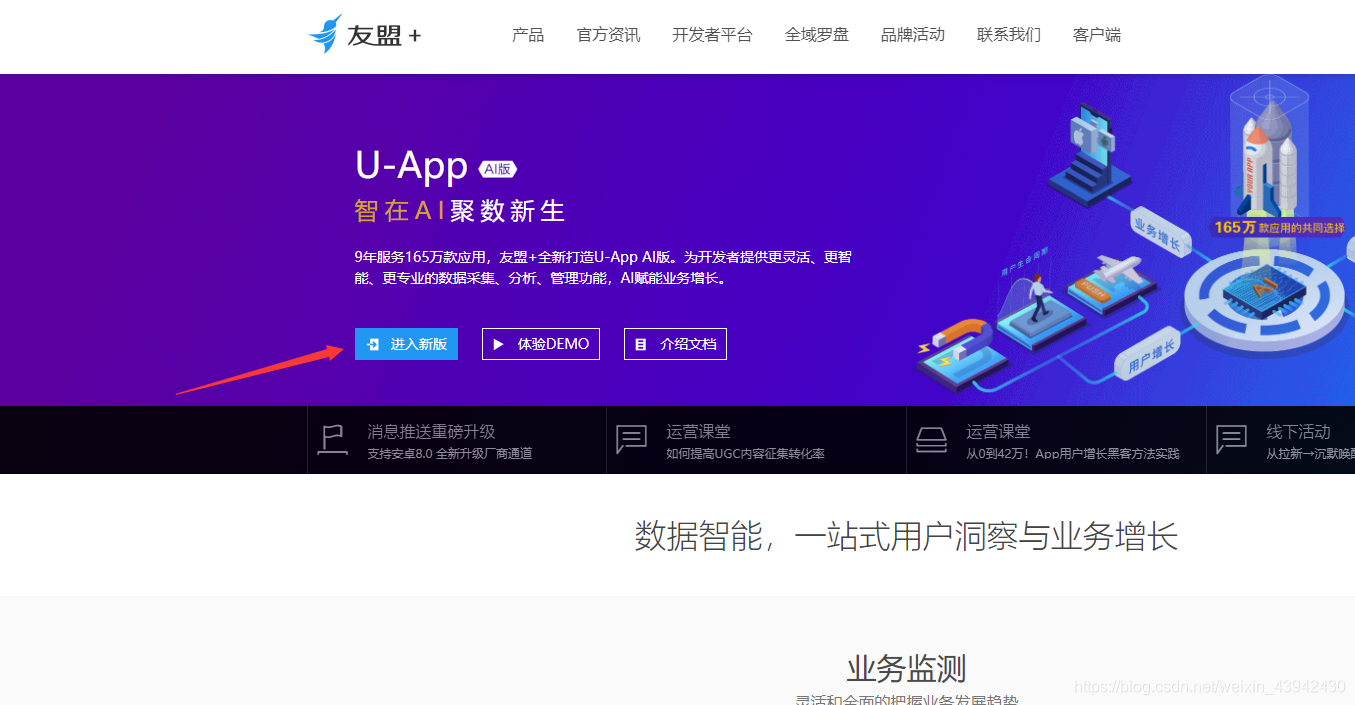This screenshot has height=705, width=1355.
Task: Click the AI版 badge beside U-App
Action: coord(497,169)
